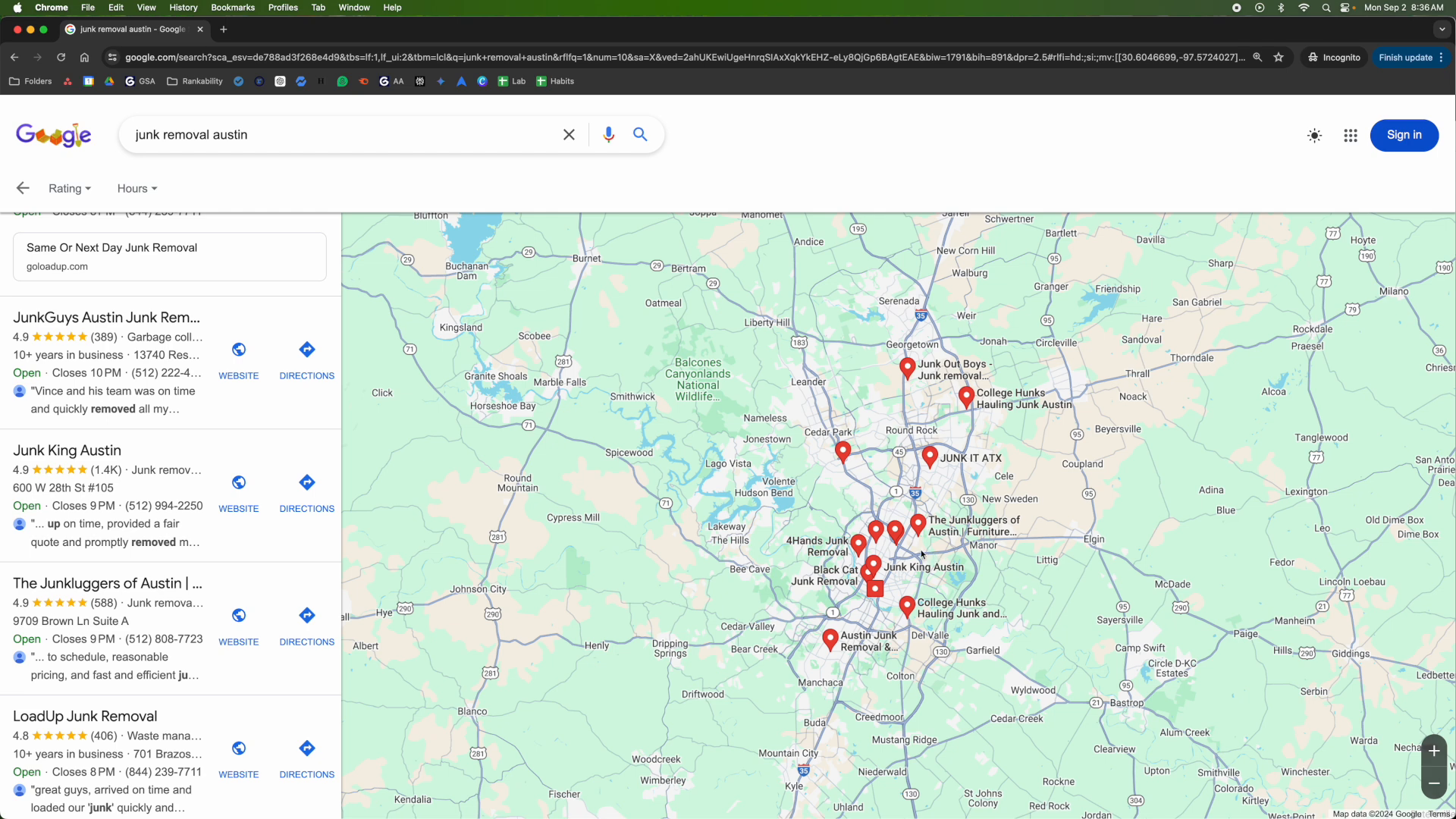Open the Rankability bookmarks folder
This screenshot has height=819, width=1456.
click(194, 81)
